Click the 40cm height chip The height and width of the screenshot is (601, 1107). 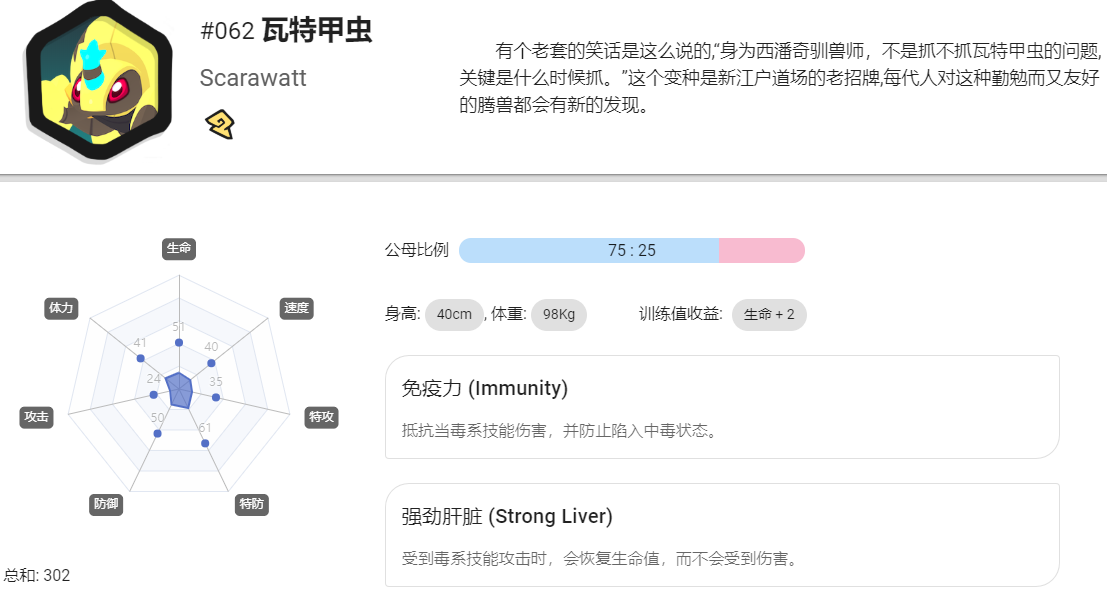454,314
